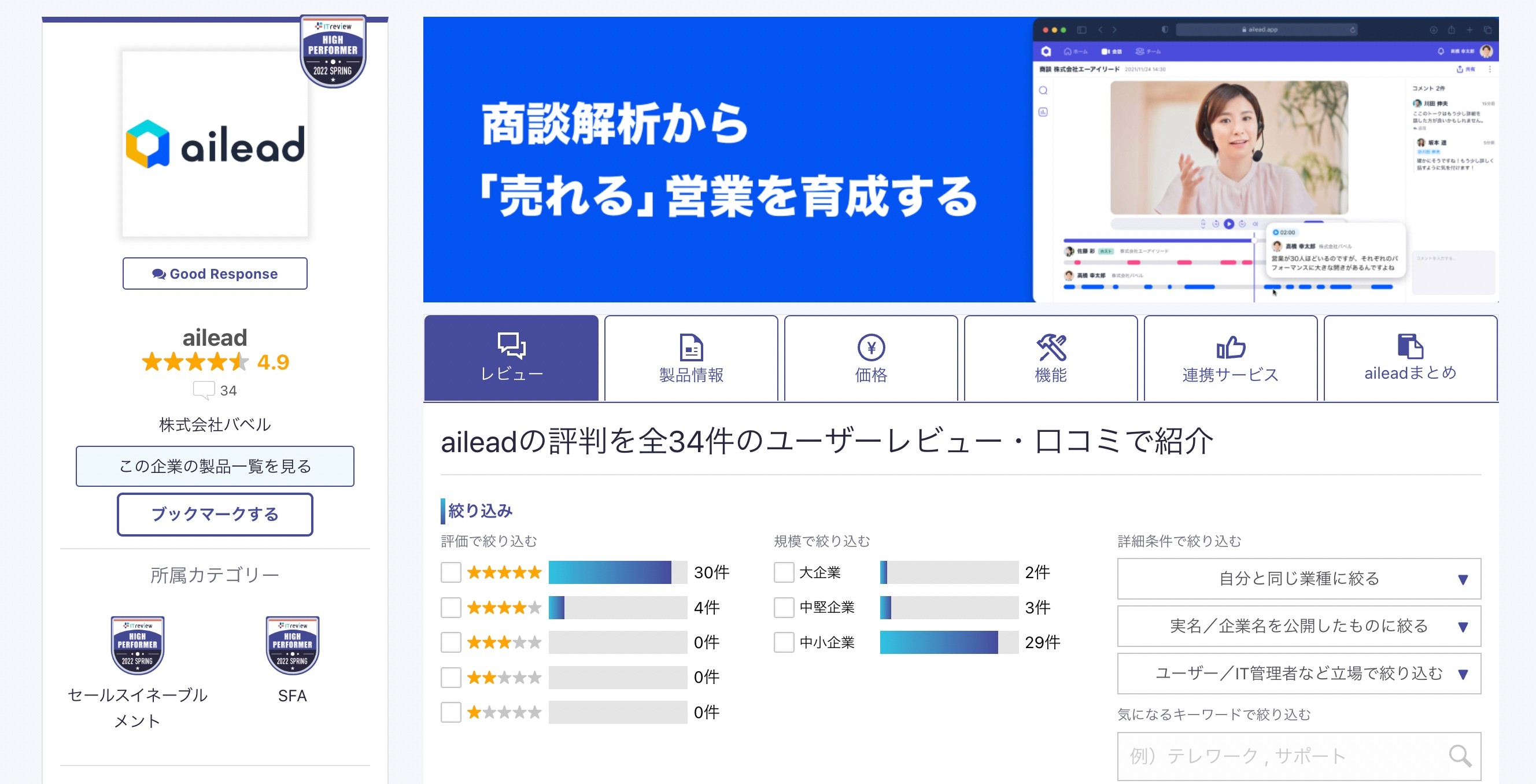1536x784 pixels.
Task: Click the SFA category badge icon
Action: point(292,646)
